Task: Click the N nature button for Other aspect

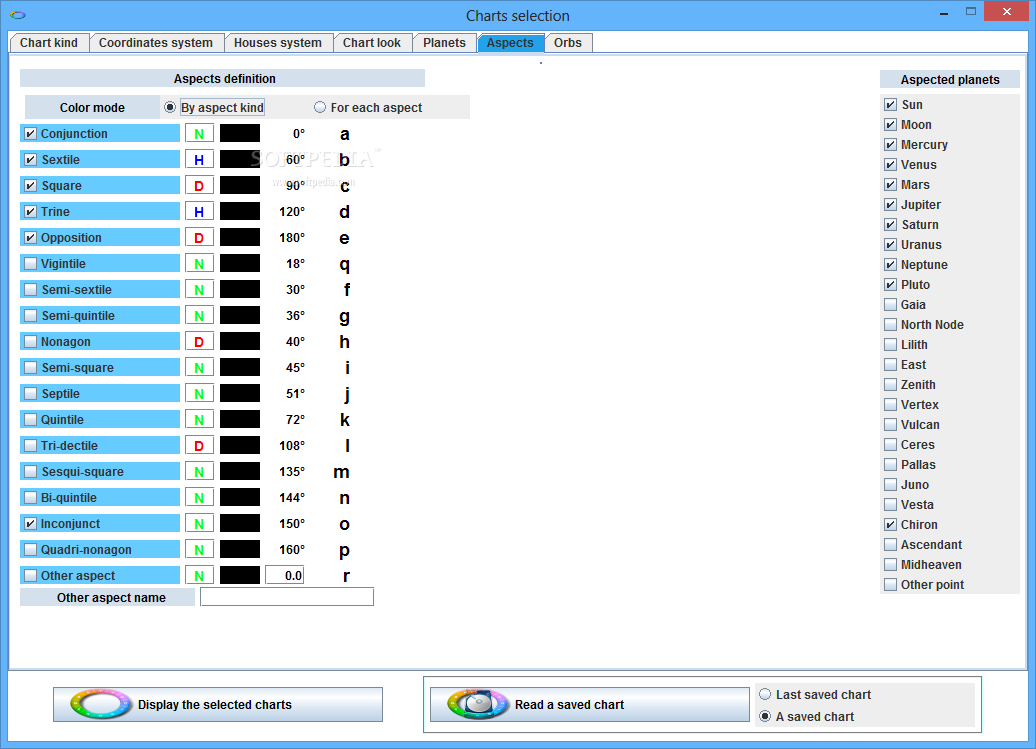Action: 199,575
